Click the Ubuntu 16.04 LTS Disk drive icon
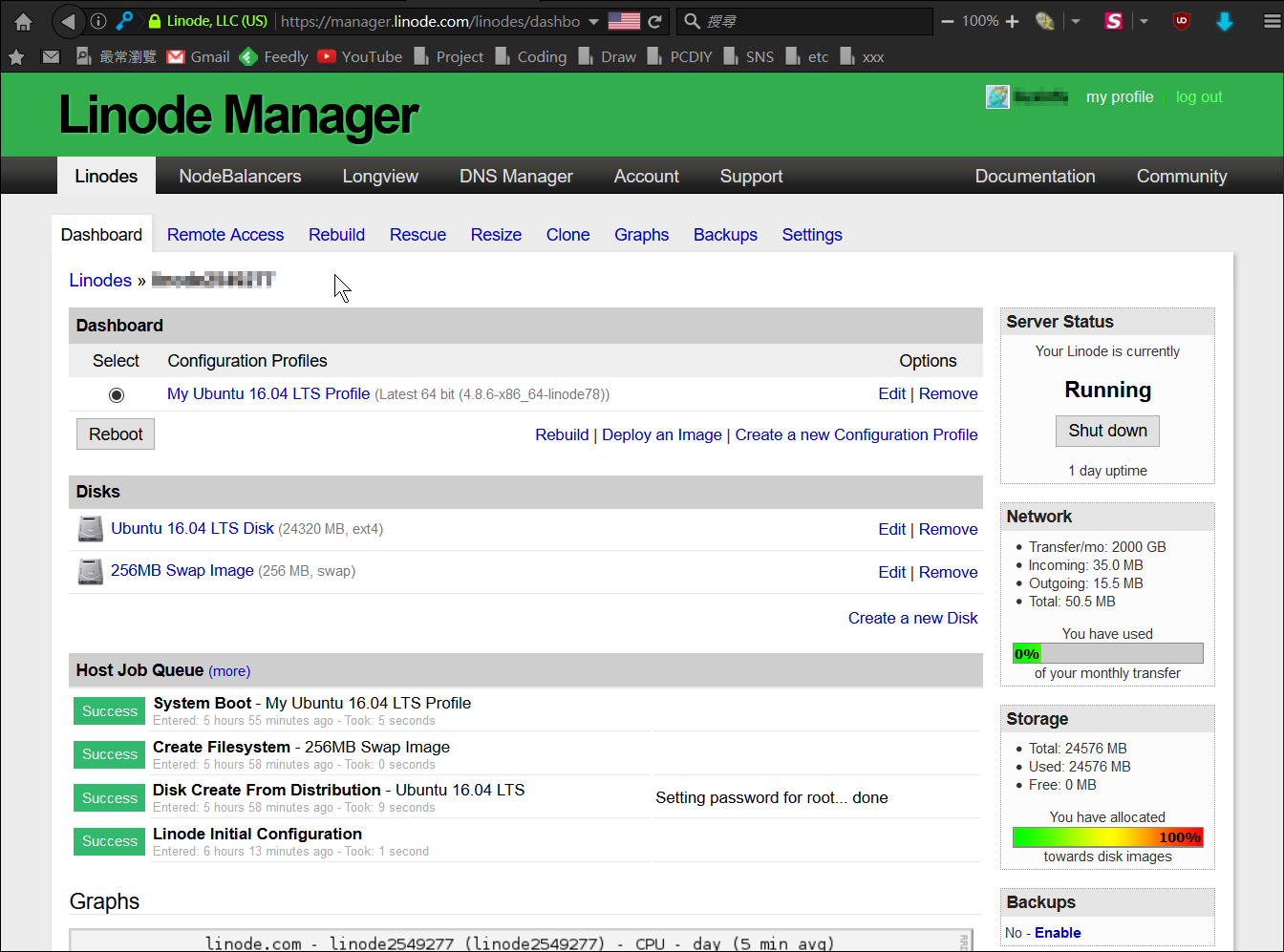Screen dimensions: 1284x952 pos(90,529)
